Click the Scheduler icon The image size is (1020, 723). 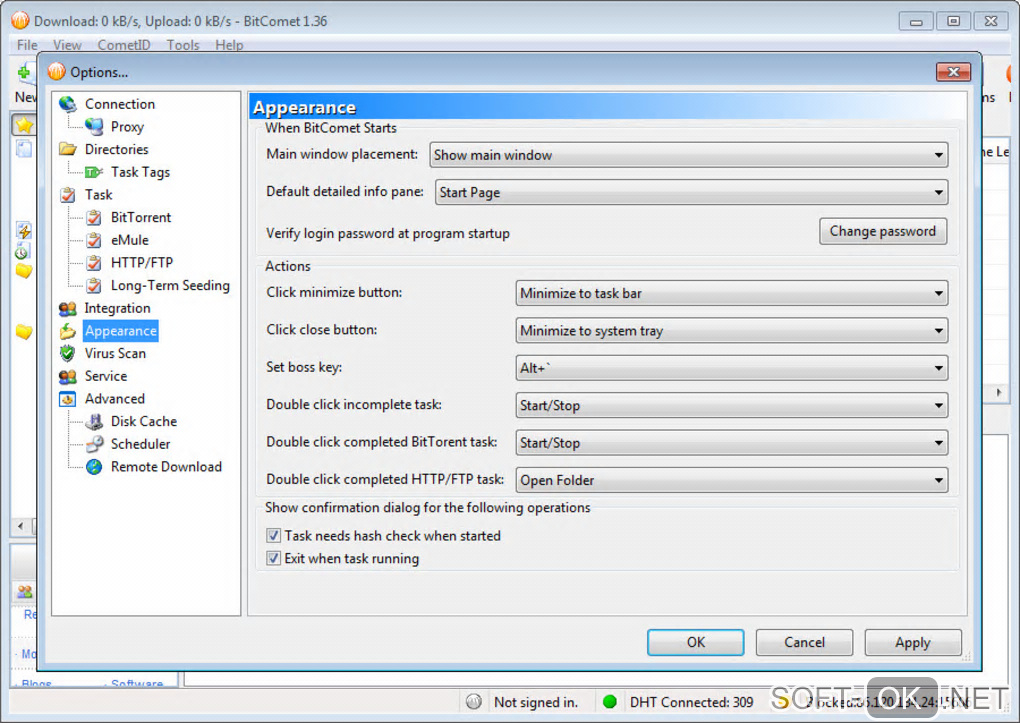coord(94,444)
